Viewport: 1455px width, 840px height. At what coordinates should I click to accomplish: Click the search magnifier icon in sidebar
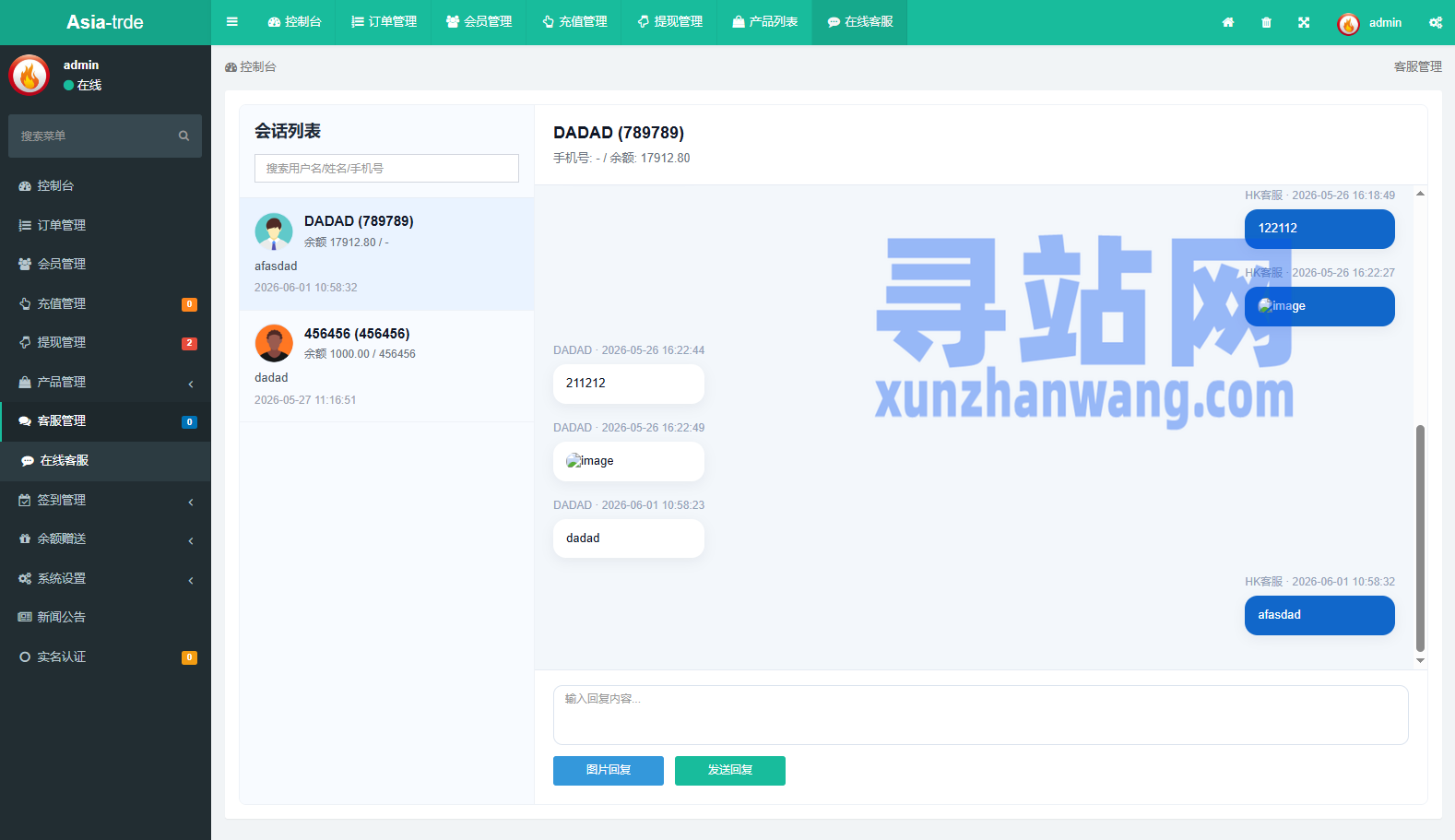183,136
